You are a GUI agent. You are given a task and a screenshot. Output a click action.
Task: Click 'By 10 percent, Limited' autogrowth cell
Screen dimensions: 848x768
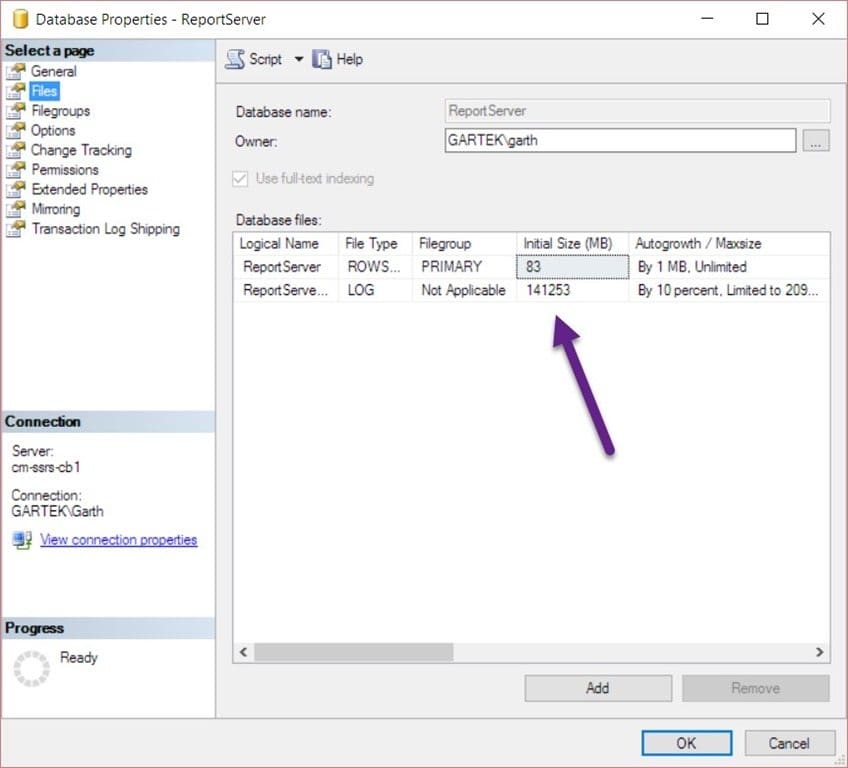(729, 290)
